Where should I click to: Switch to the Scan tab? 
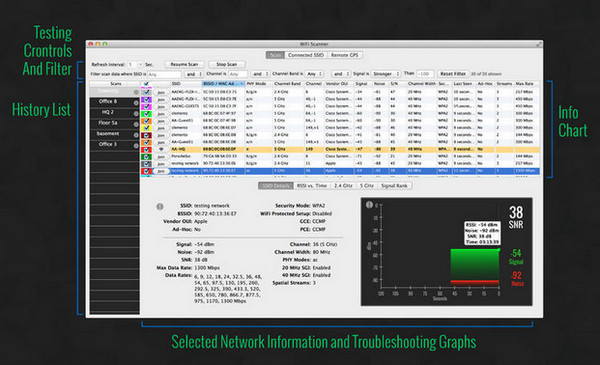pos(275,55)
